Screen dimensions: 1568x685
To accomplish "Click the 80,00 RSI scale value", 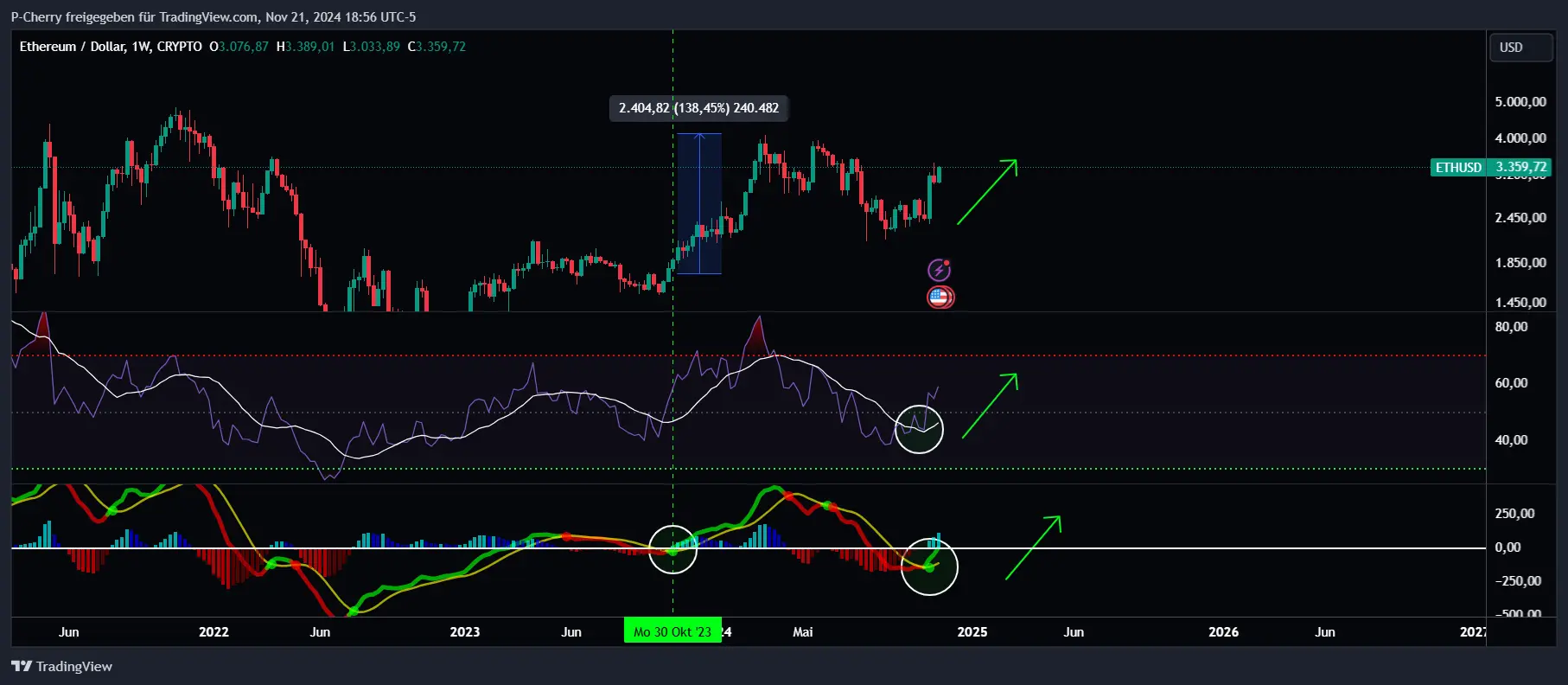I will click(x=1511, y=326).
